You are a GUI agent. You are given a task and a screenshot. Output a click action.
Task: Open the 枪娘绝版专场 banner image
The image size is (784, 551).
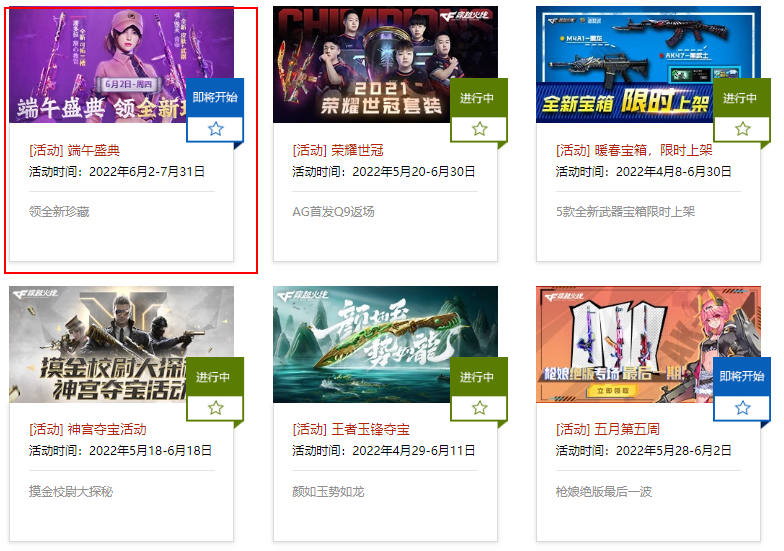click(648, 344)
